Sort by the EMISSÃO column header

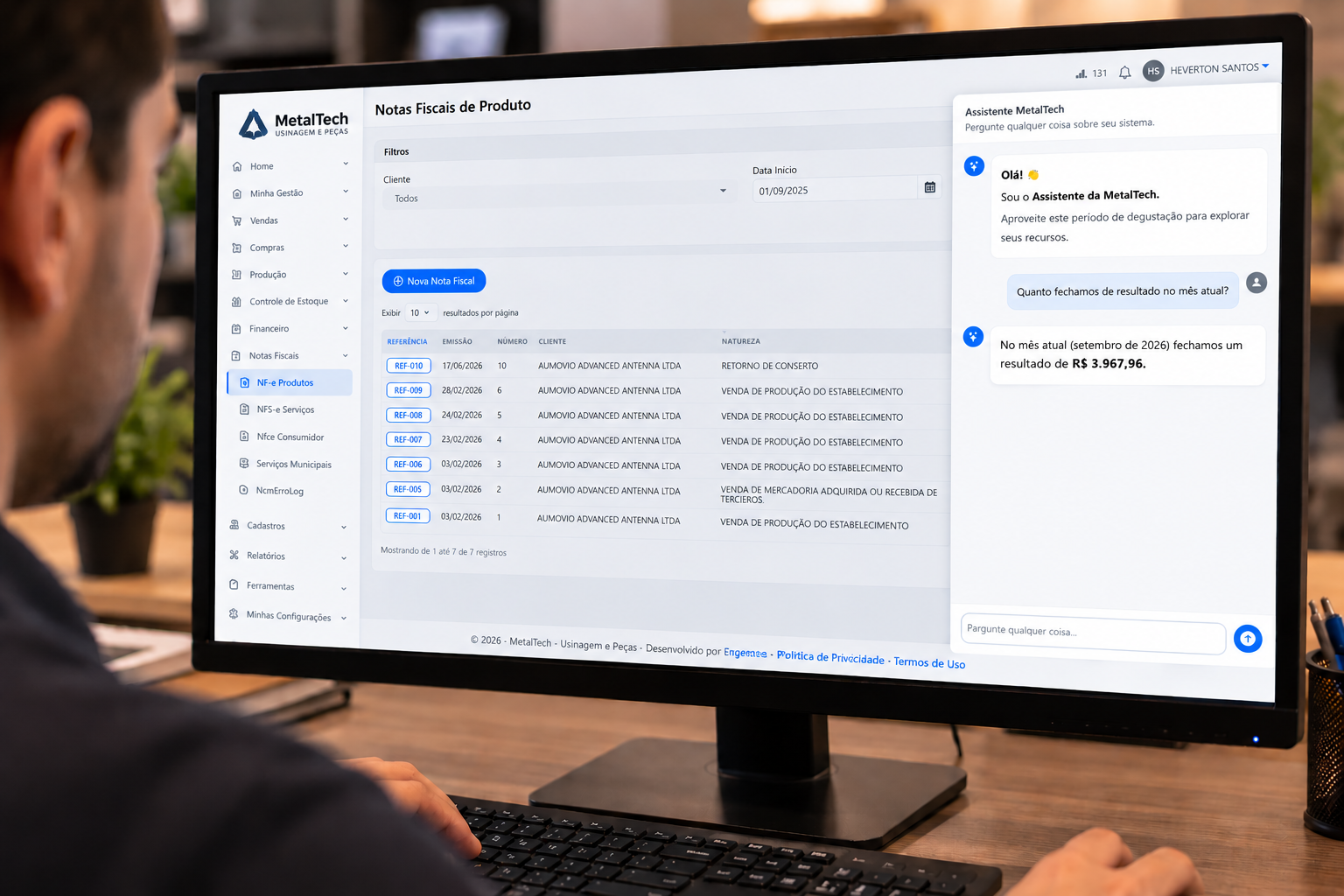(457, 341)
